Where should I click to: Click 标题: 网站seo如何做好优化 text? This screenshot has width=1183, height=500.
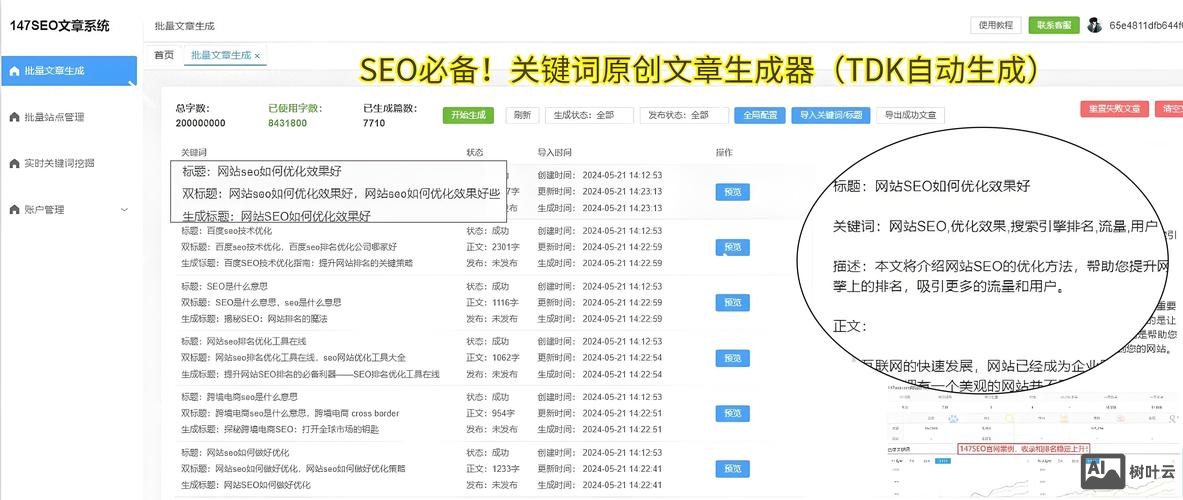235,452
